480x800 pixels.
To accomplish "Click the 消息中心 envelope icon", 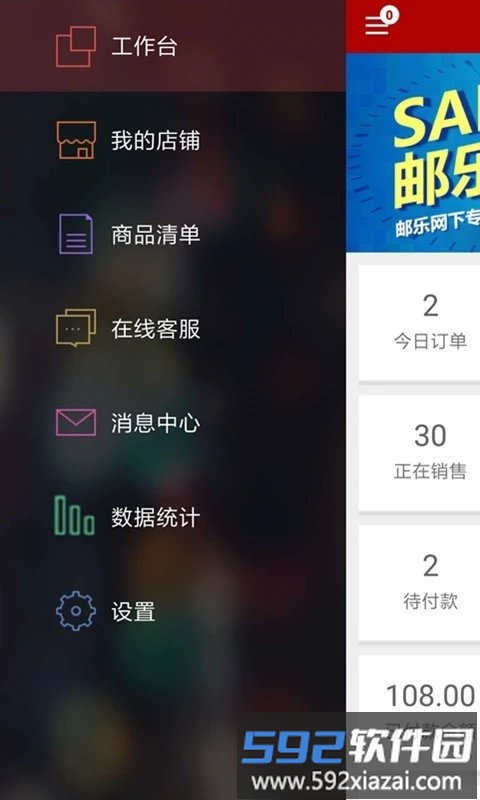I will pos(75,422).
